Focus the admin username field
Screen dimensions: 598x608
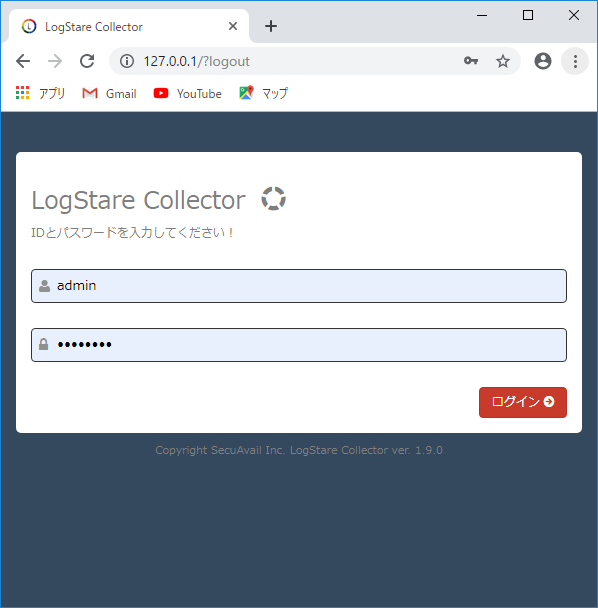[x=299, y=286]
